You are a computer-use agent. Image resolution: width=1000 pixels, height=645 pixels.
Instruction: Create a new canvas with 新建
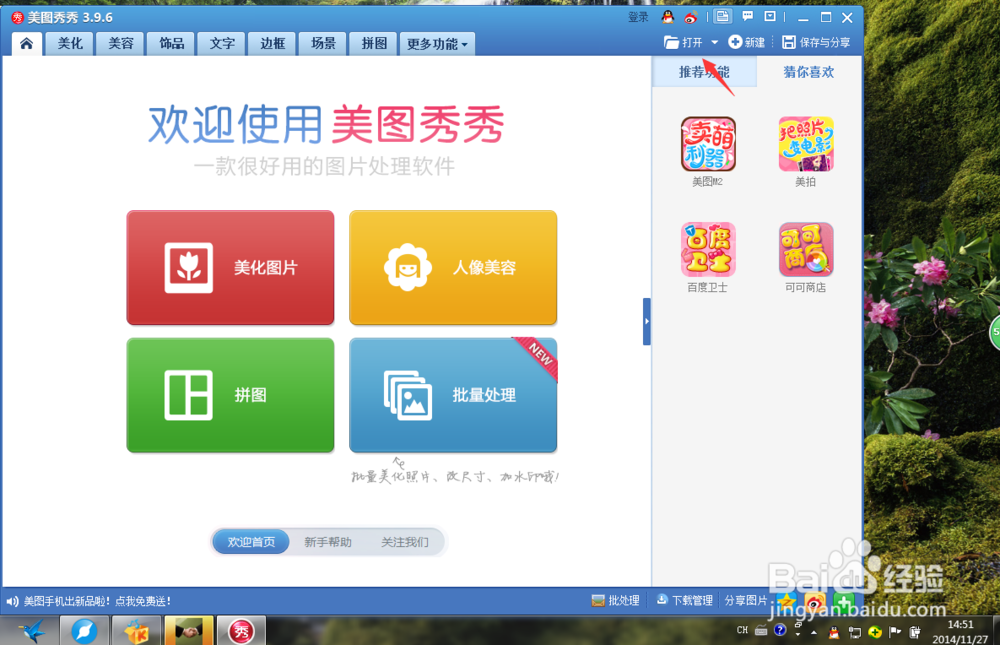747,42
